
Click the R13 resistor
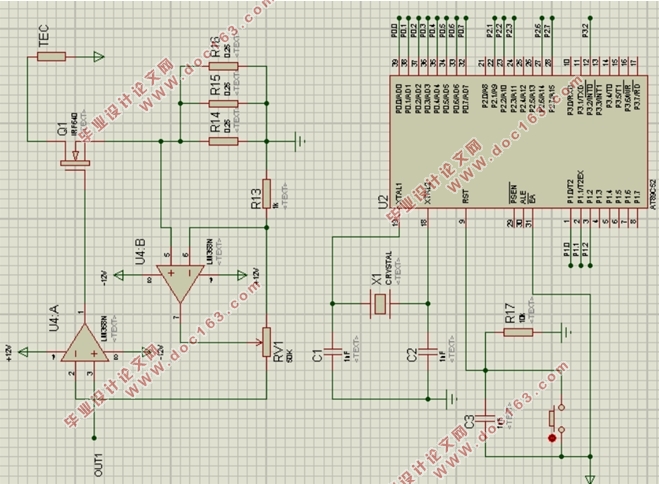pos(266,192)
